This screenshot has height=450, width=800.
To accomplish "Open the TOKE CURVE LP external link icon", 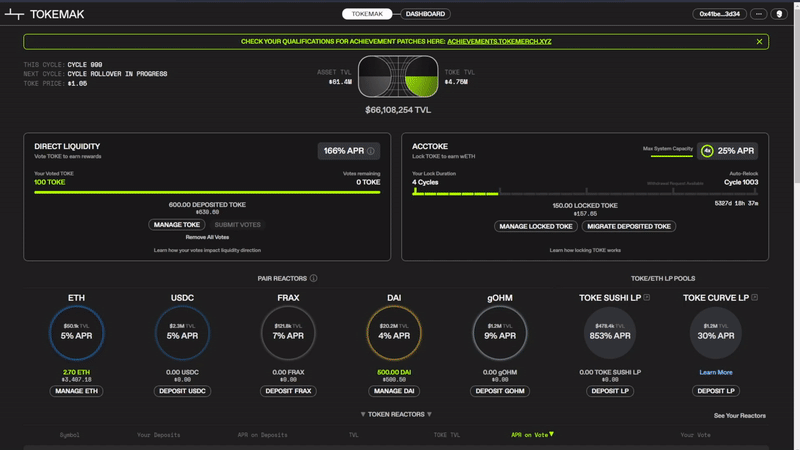I will click(755, 297).
